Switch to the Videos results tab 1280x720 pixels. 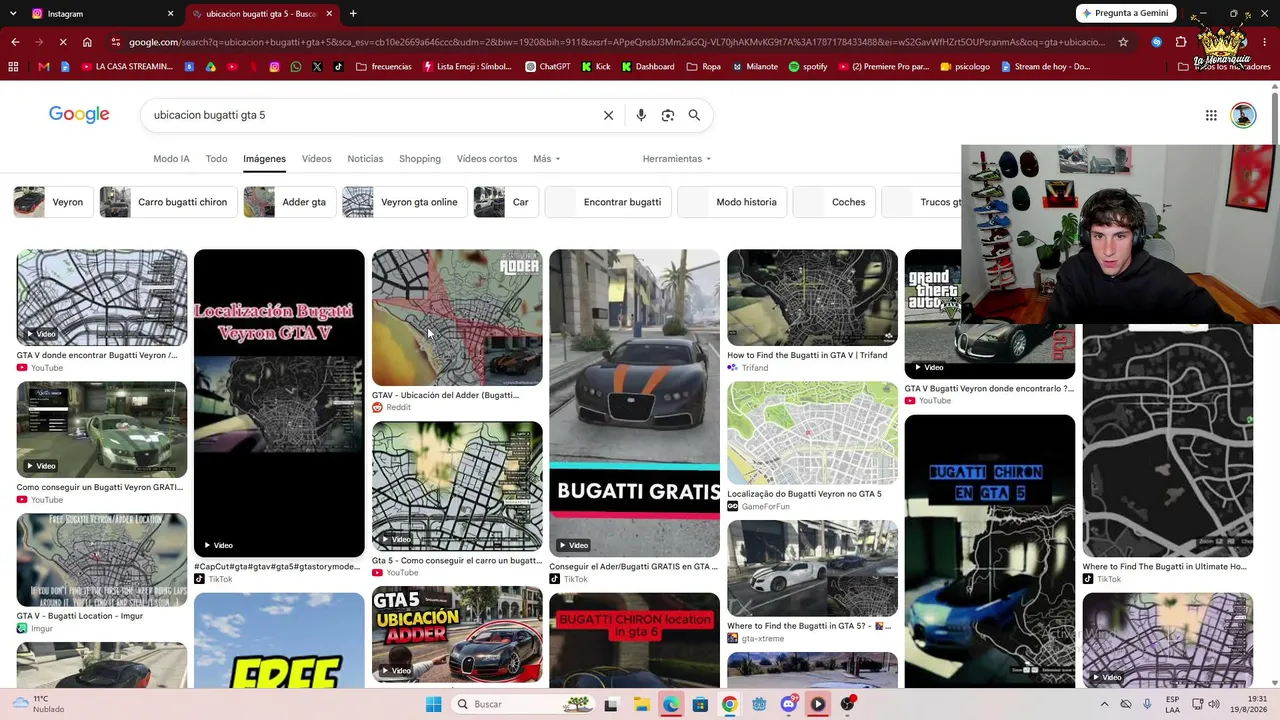pos(316,159)
